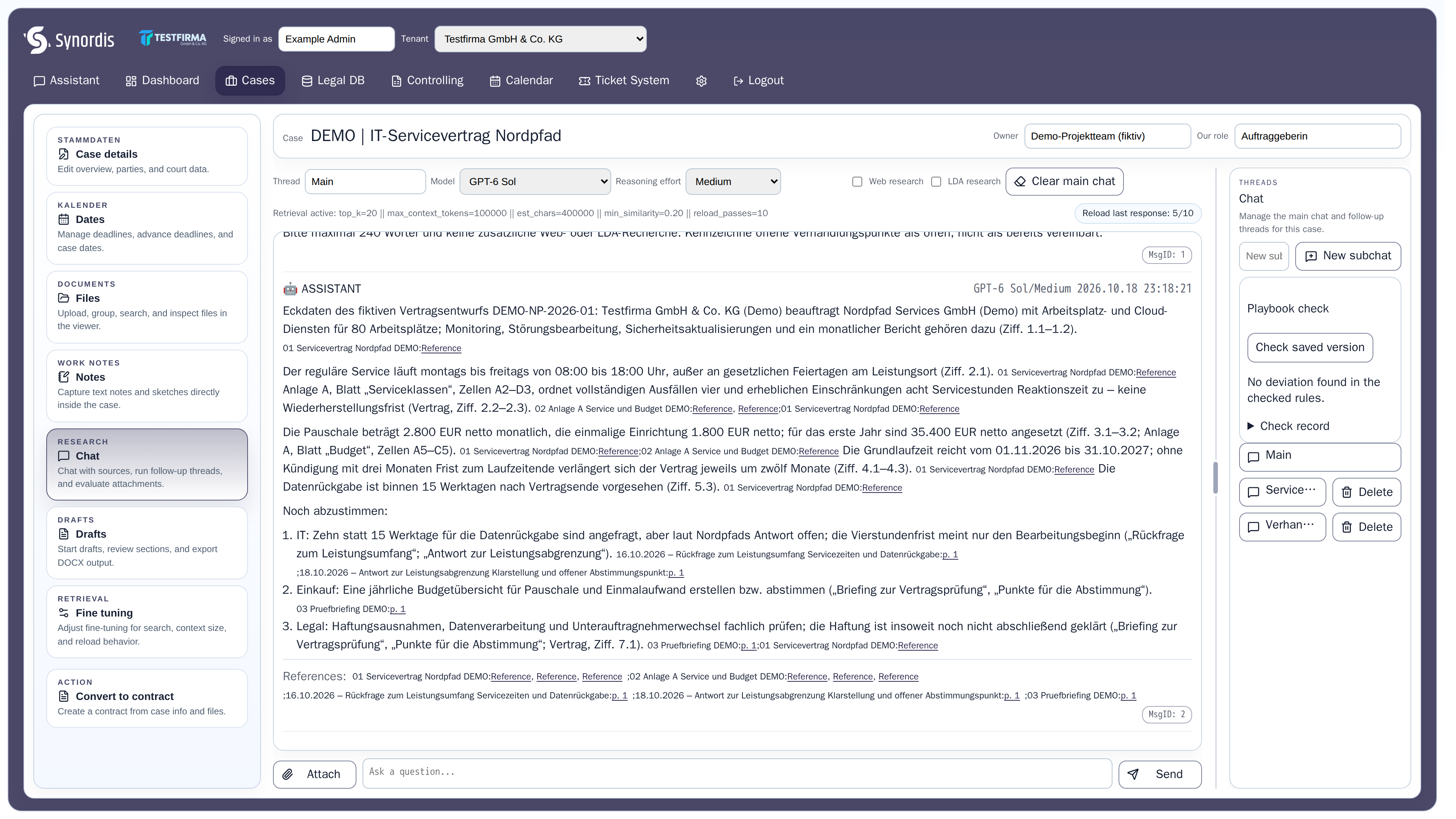
Task: Open the Reasoning effort dropdown
Action: click(x=739, y=183)
